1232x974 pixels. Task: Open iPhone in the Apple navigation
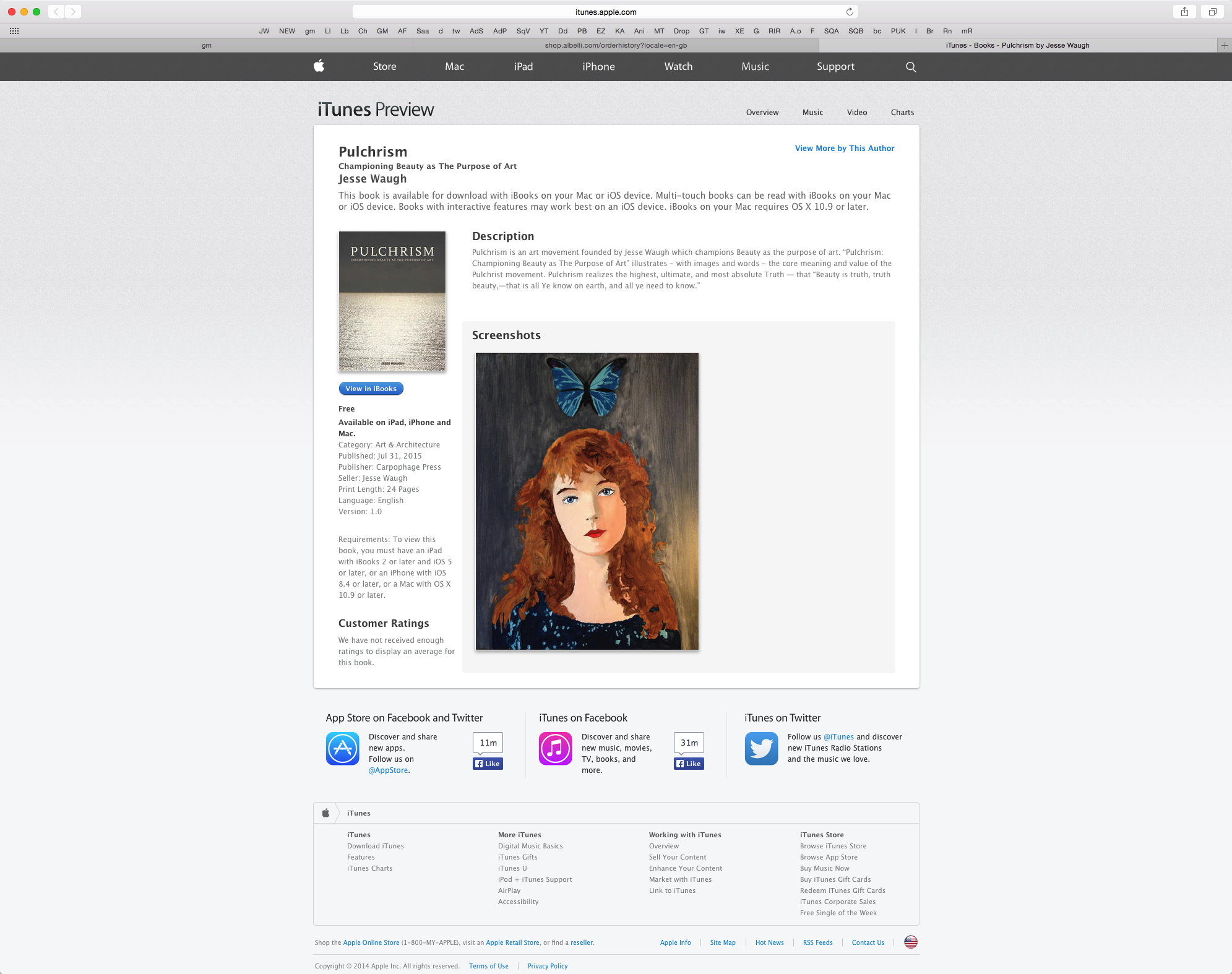(x=598, y=67)
